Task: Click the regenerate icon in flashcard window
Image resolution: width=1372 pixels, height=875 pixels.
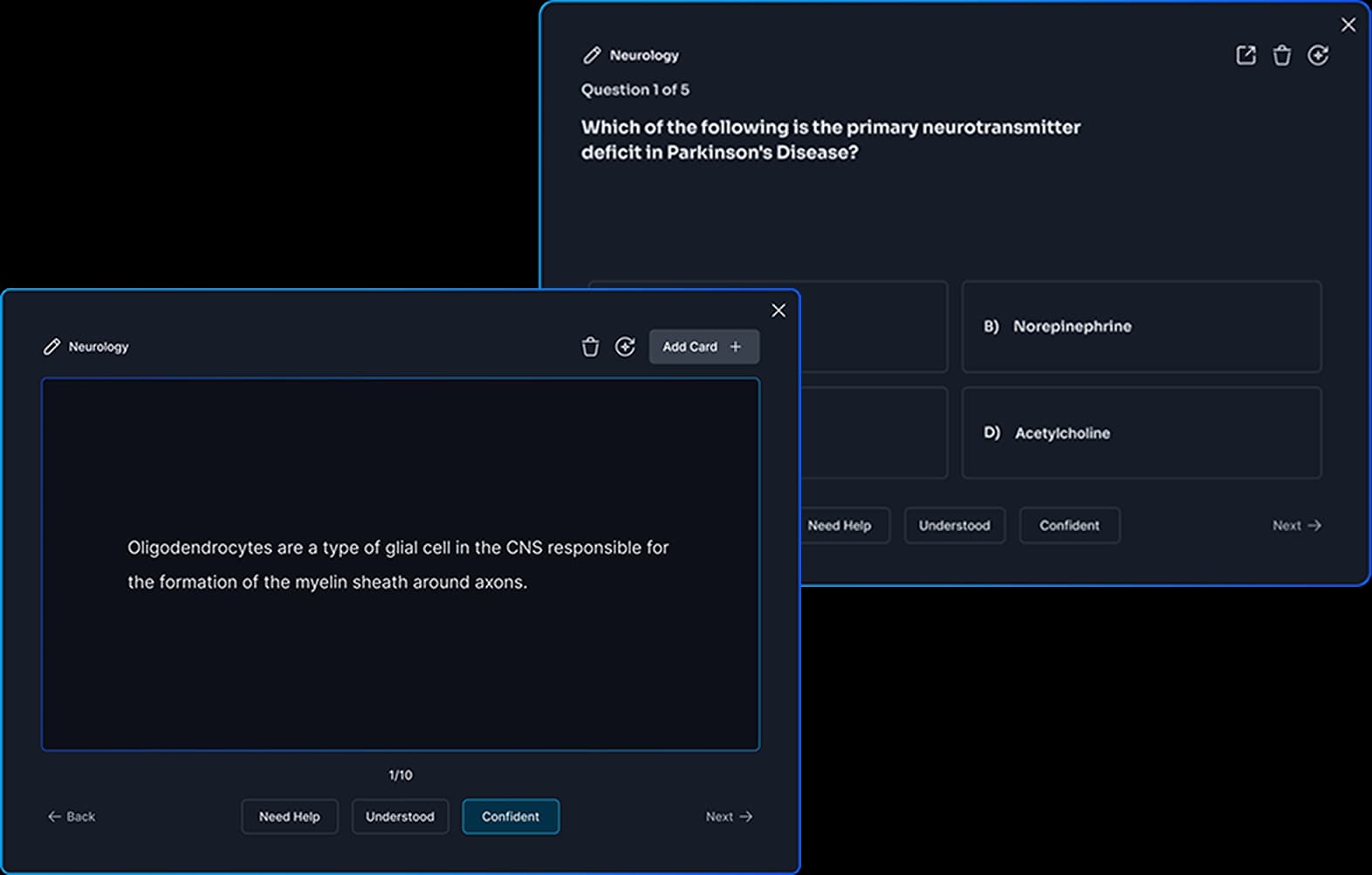Action: 625,347
